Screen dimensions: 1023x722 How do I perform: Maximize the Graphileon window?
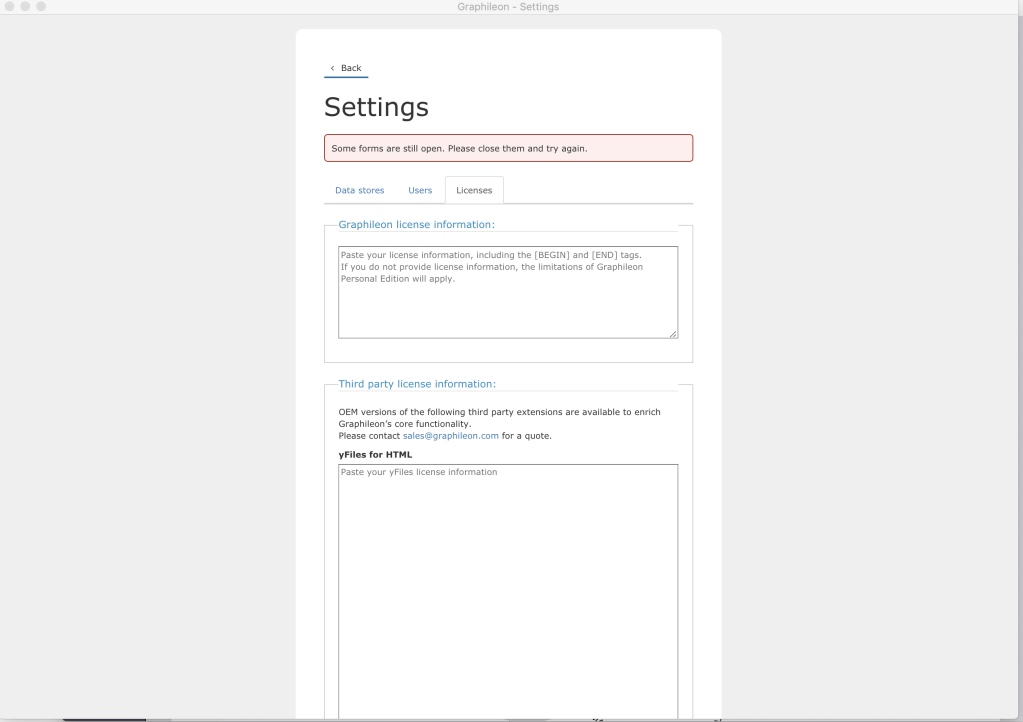pos(41,7)
